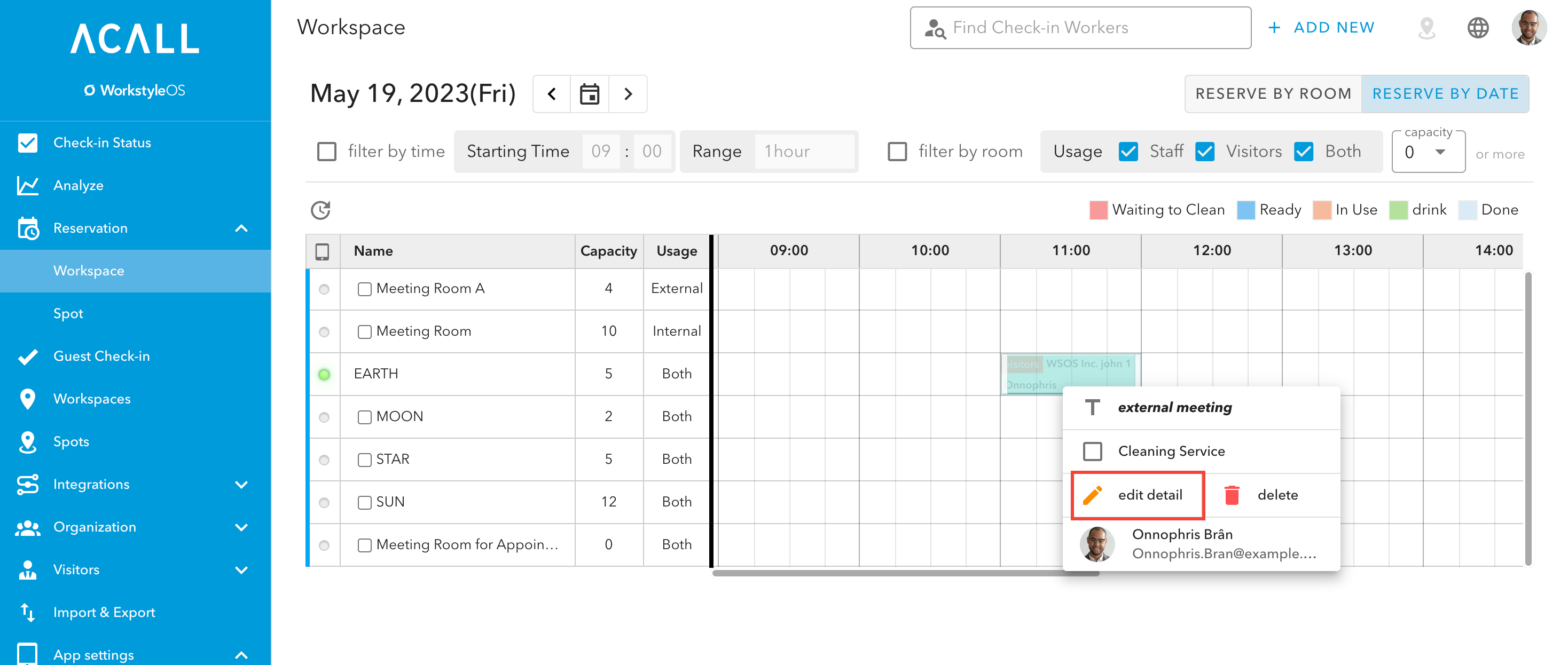This screenshot has width=1568, height=665.
Task: Check the Cleaning Service checkbox
Action: 1093,452
